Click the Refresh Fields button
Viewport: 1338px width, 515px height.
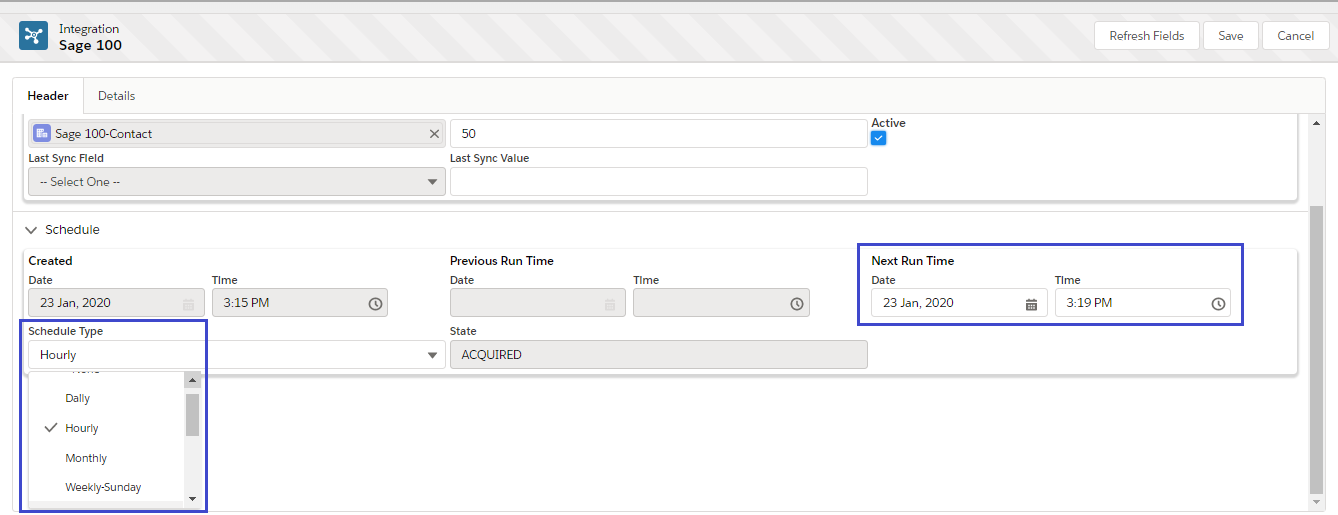coord(1146,36)
